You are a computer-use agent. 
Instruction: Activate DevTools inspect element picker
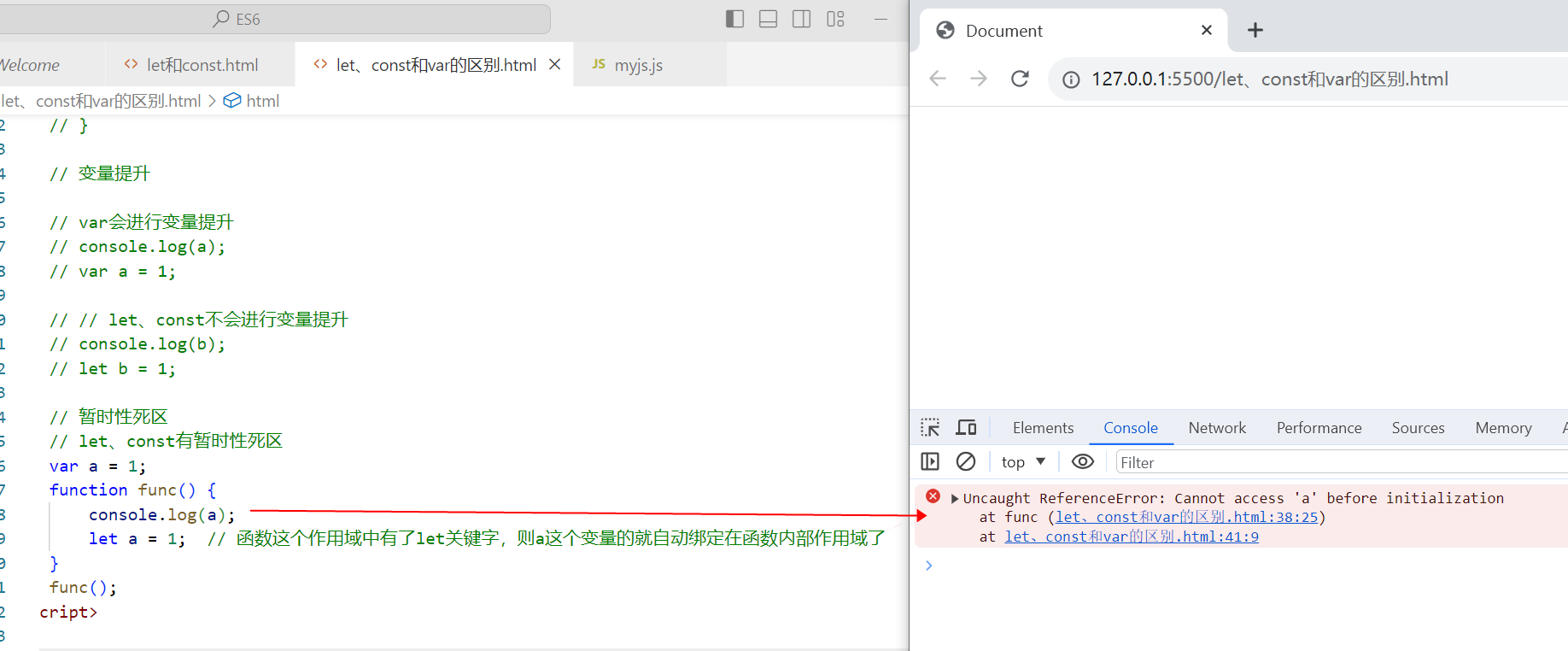coord(930,427)
